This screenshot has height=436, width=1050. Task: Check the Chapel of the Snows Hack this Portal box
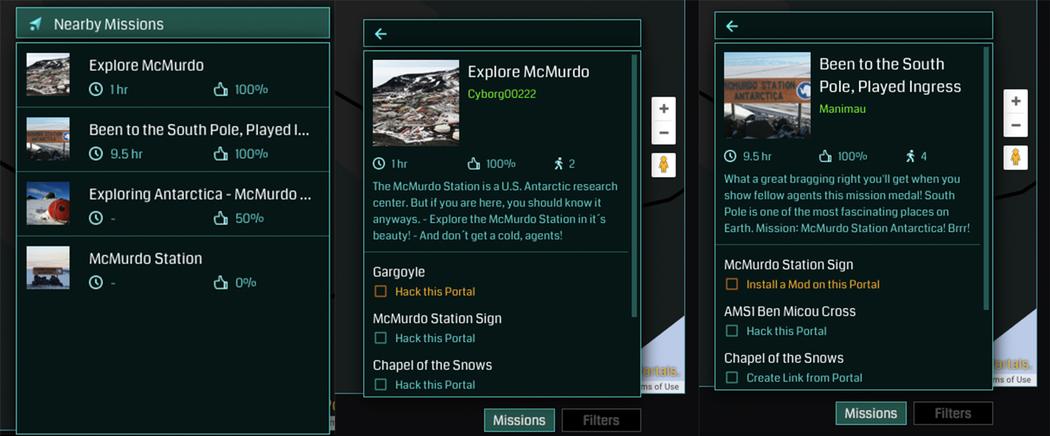click(380, 384)
